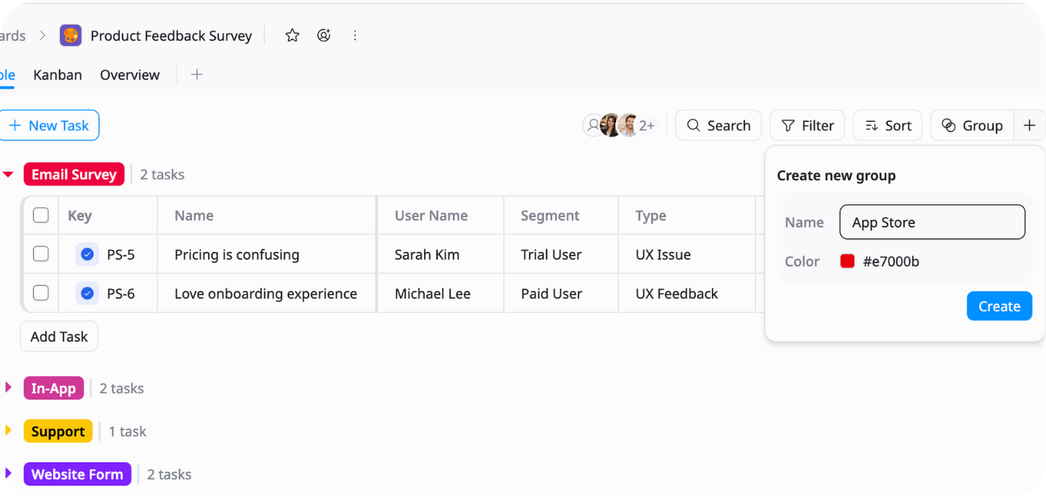
Task: Check the PS-5 row checkbox
Action: pos(41,254)
